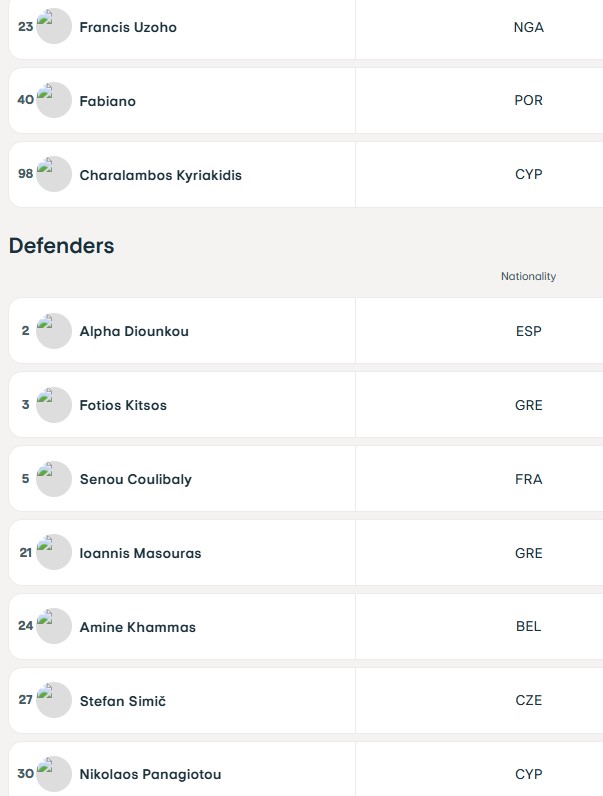Open the Ioannis Masouras row
Image resolution: width=603 pixels, height=796 pixels.
306,552
